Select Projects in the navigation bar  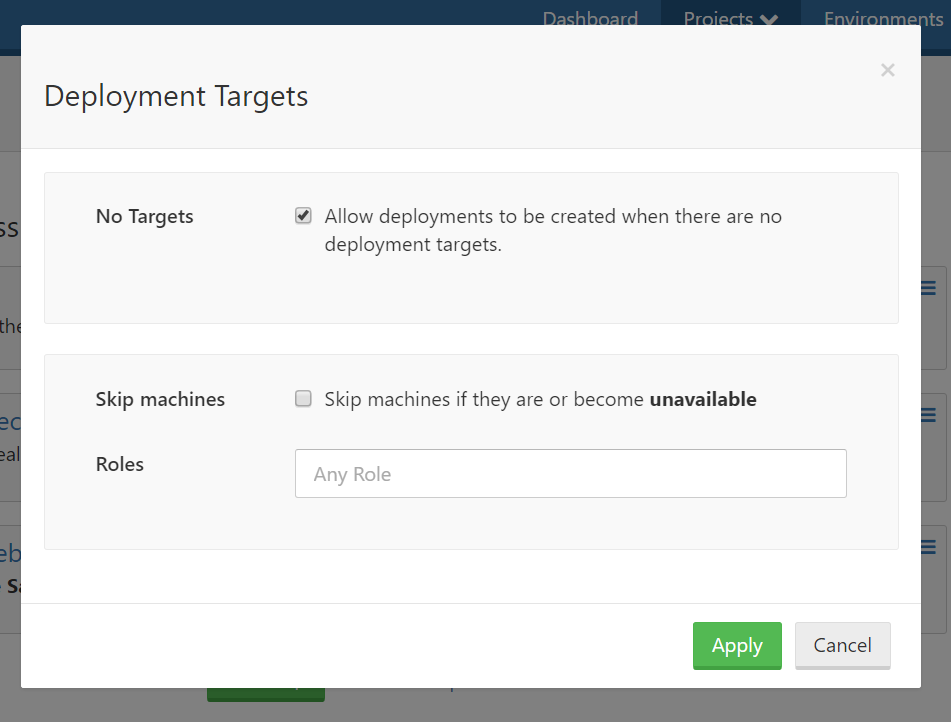tap(718, 18)
